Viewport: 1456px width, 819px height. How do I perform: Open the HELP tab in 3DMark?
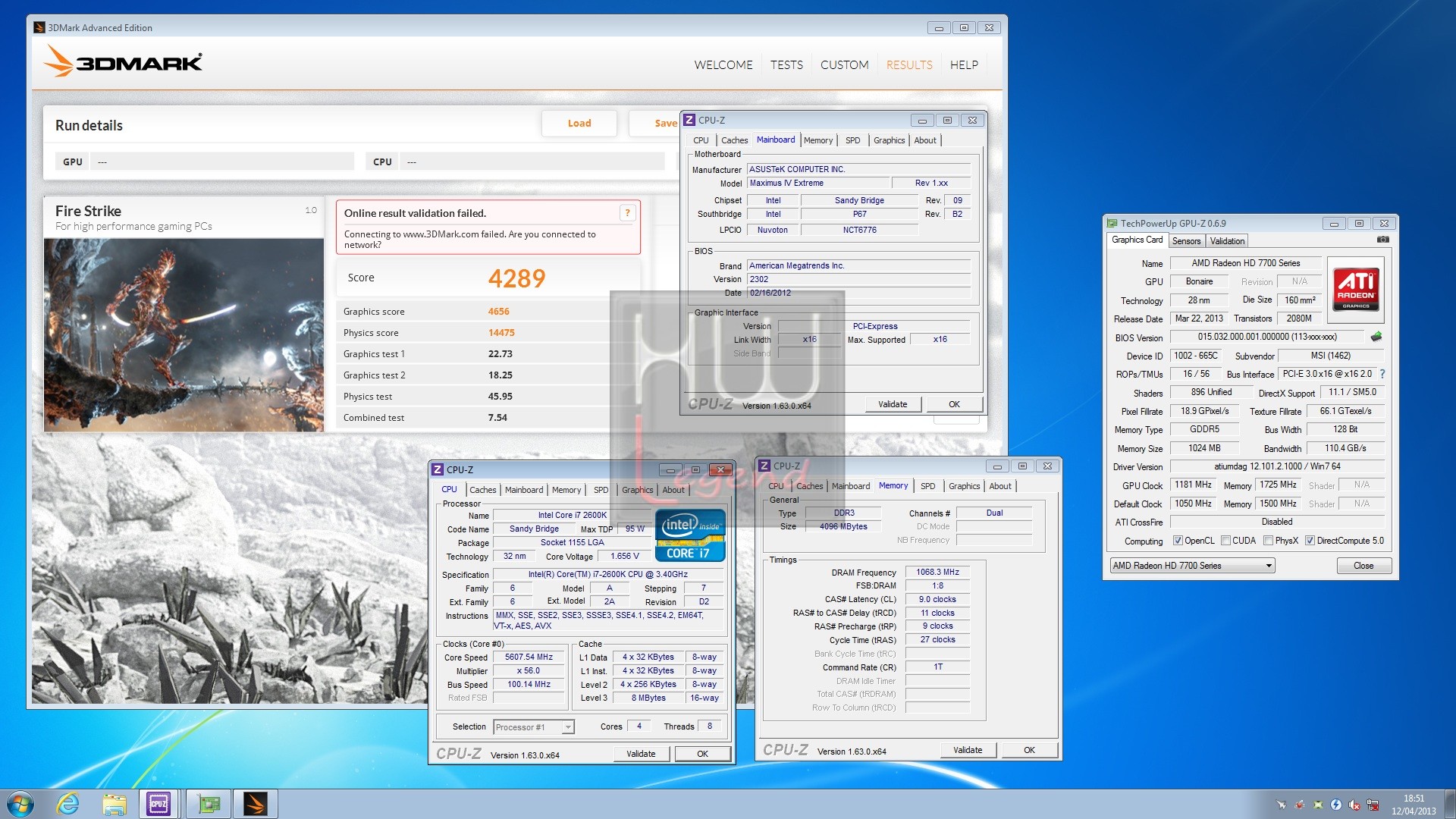pyautogui.click(x=964, y=65)
